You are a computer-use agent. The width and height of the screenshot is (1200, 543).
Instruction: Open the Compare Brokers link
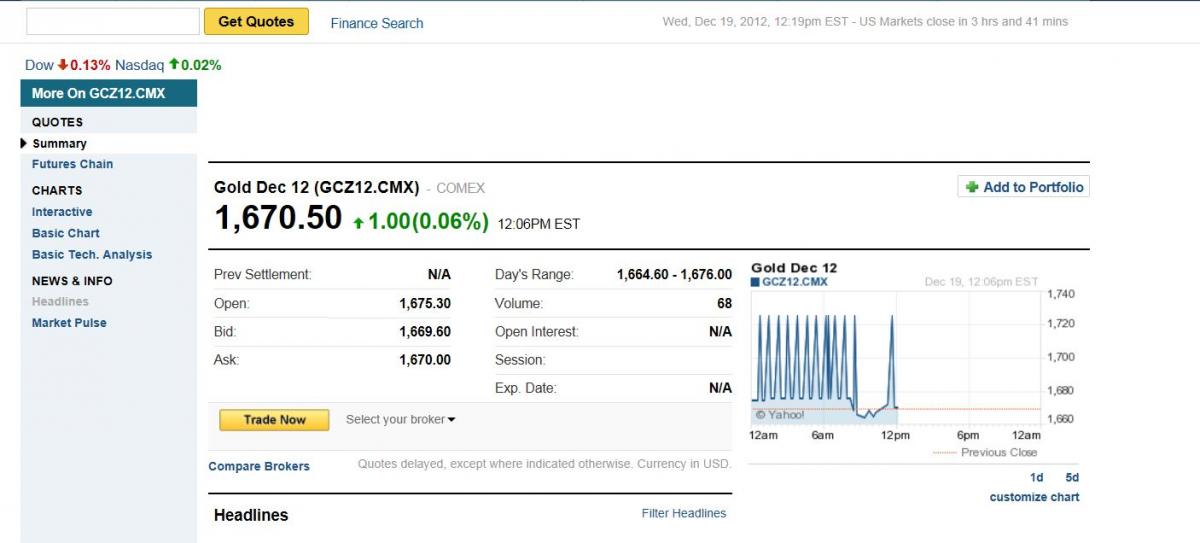point(259,467)
